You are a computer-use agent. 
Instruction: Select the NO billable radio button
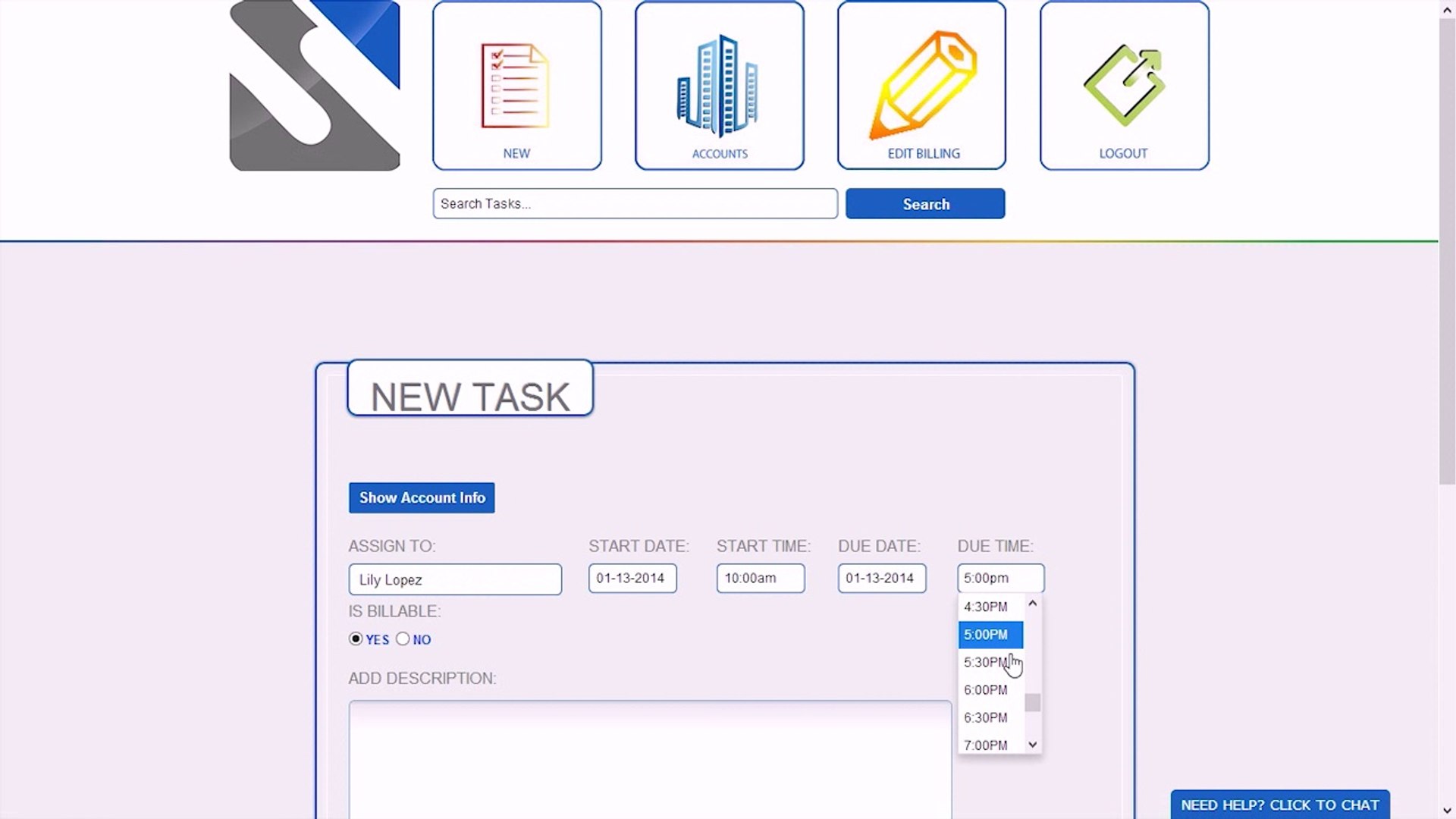click(403, 639)
